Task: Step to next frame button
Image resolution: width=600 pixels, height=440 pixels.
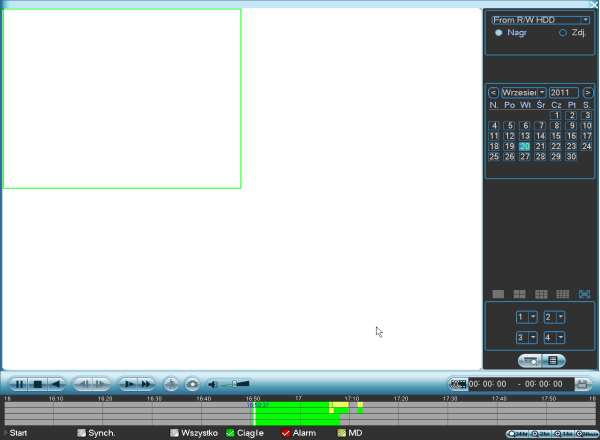Action: click(100, 384)
